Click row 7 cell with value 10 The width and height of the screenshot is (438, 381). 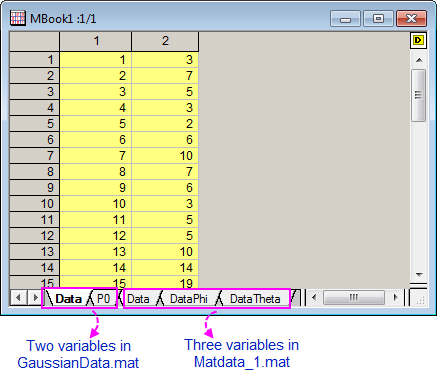pos(165,156)
